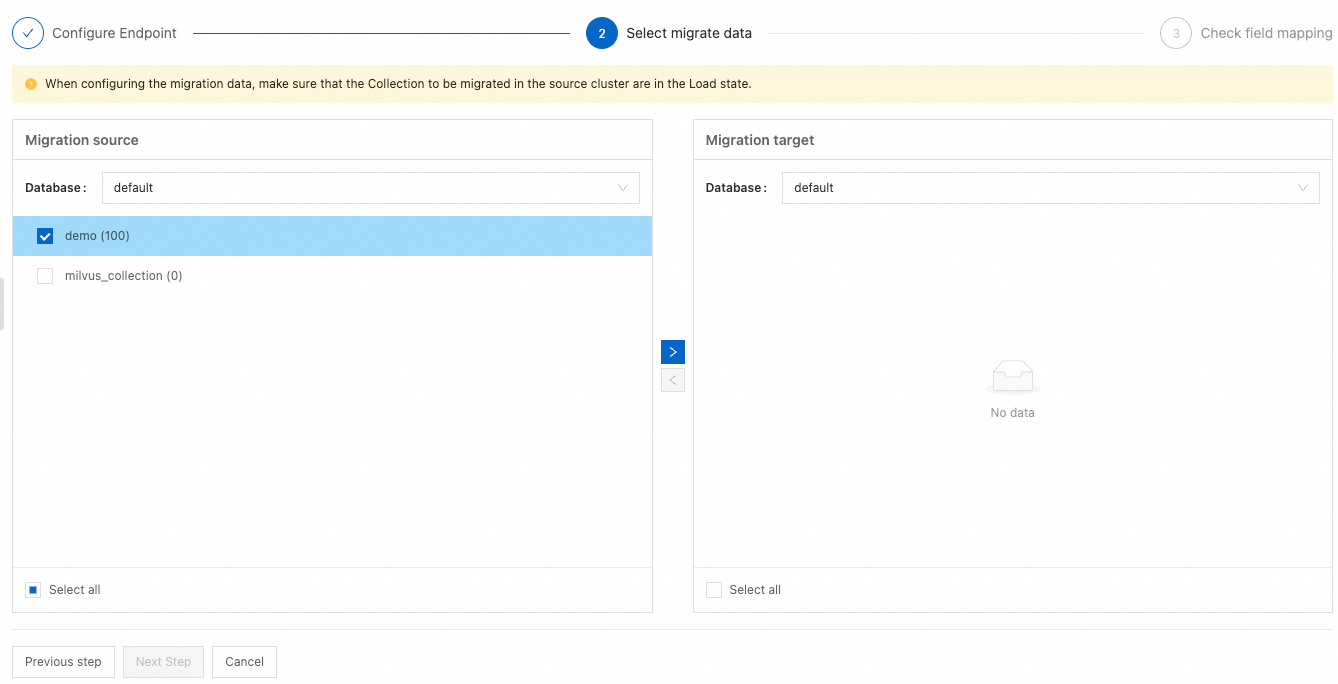Click the source database dropdown chevron arrow
This screenshot has height=684, width=1338.
click(x=623, y=188)
